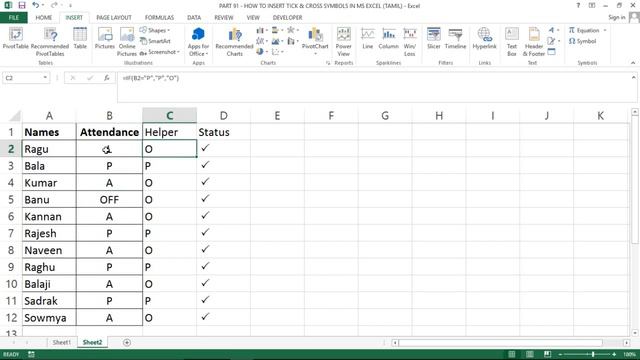Undo the last action

pos(36,5)
